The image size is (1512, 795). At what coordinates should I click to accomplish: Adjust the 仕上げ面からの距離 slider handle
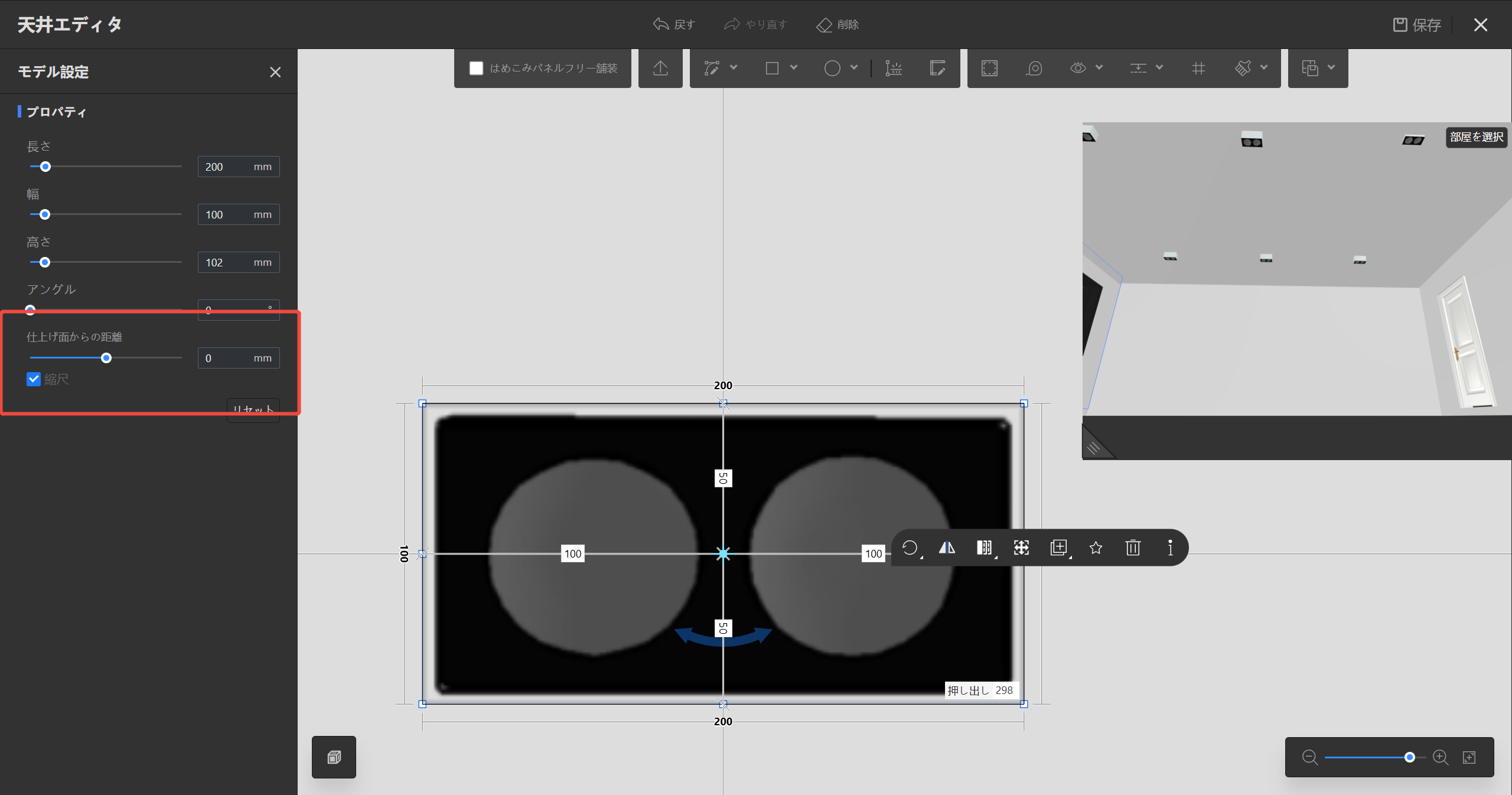(x=106, y=358)
